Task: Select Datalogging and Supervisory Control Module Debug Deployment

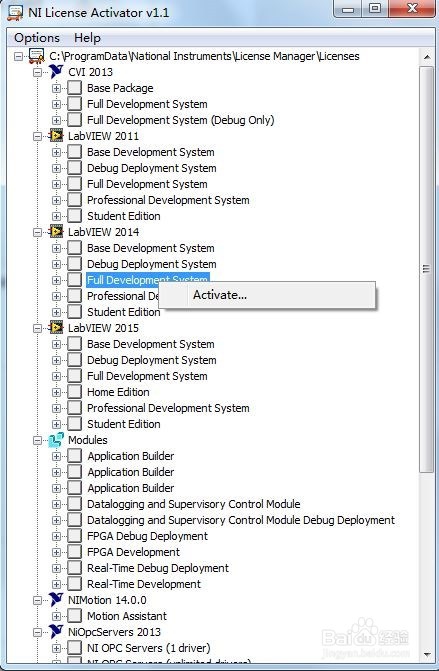Action: click(241, 520)
